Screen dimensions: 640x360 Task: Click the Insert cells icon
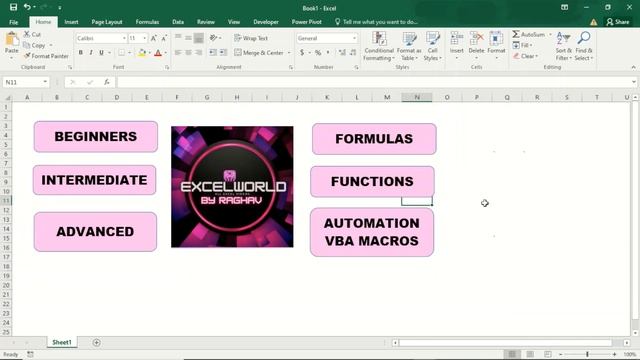[456, 39]
